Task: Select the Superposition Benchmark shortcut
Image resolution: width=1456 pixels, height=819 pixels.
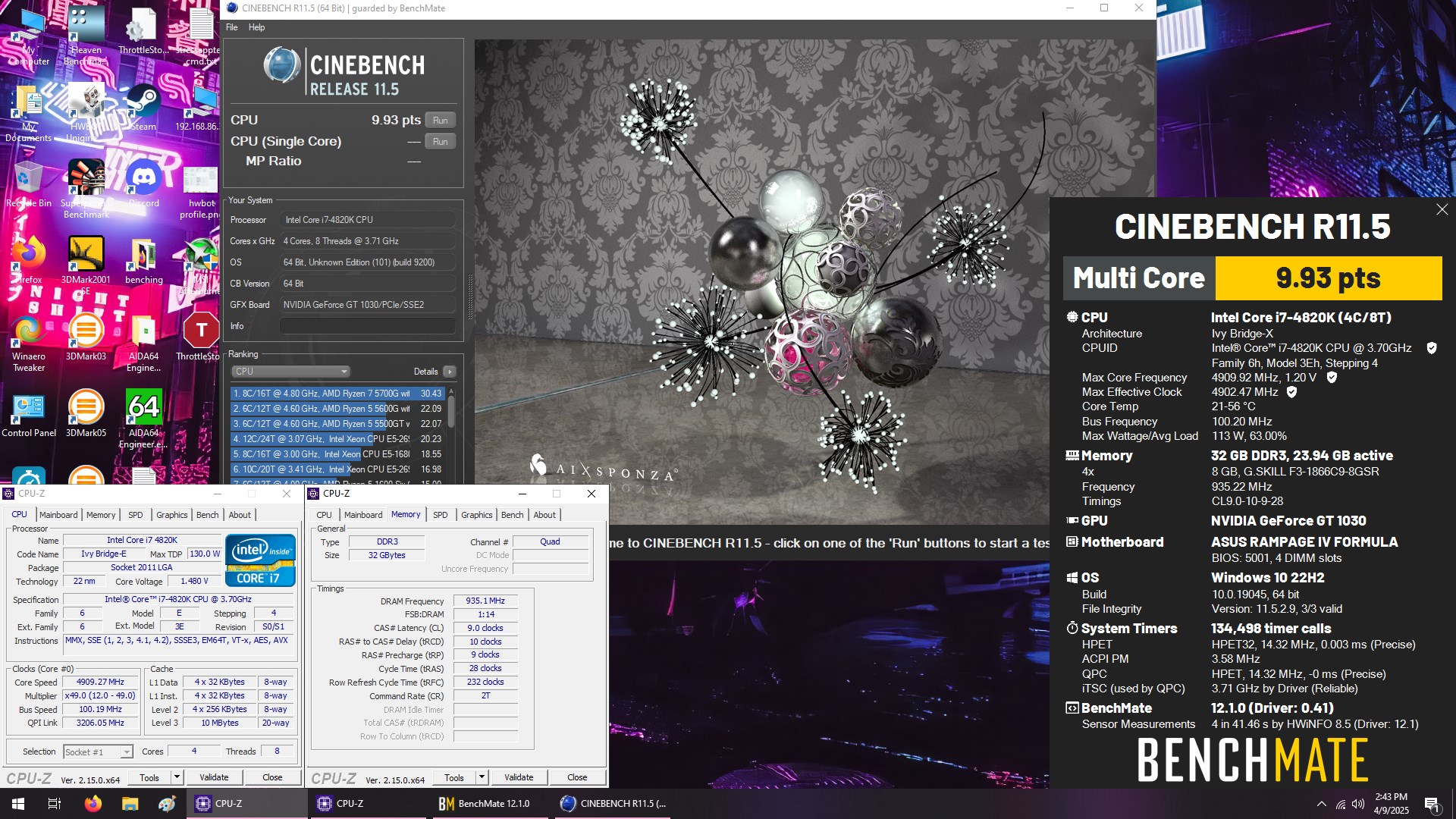Action: pyautogui.click(x=86, y=188)
